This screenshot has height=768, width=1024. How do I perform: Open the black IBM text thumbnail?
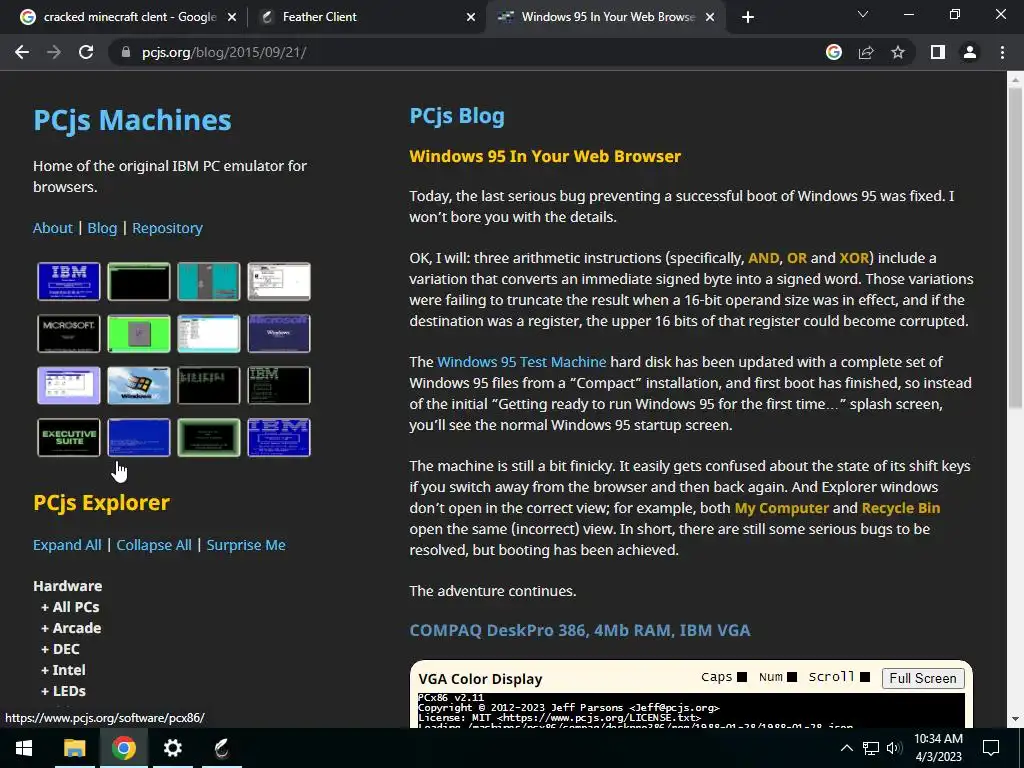point(279,385)
